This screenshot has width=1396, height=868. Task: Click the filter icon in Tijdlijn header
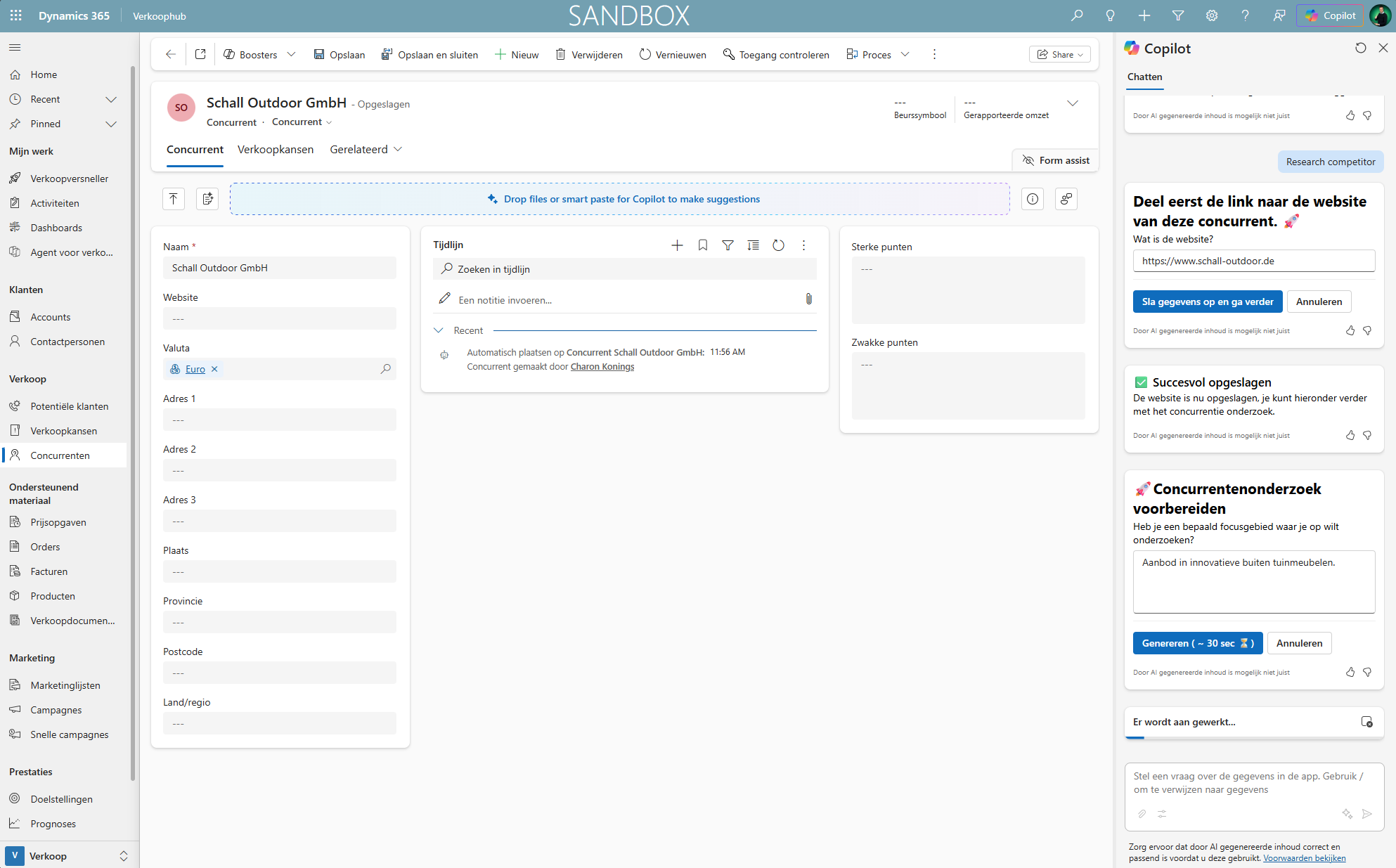coord(728,245)
